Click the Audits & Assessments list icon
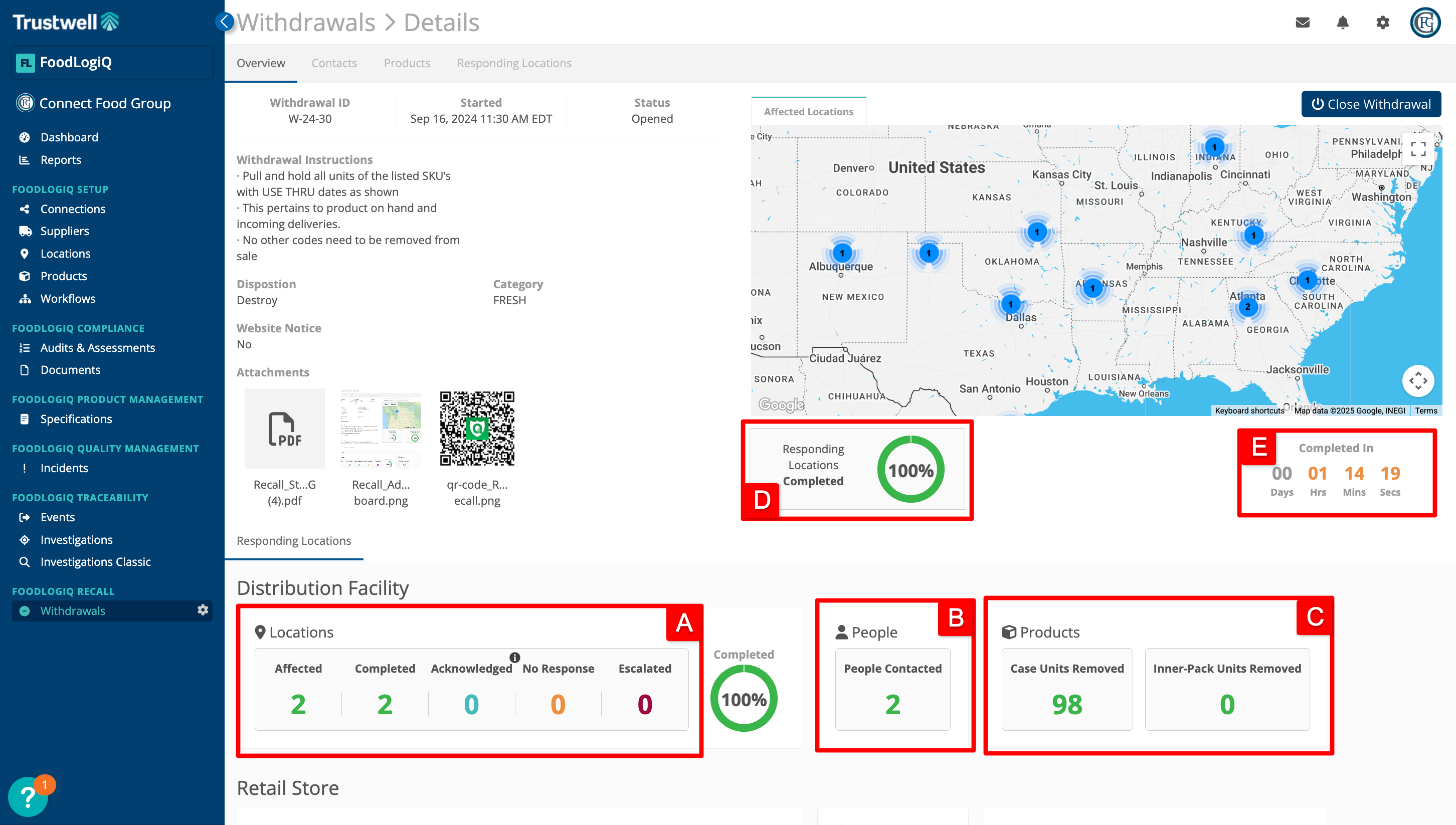This screenshot has height=825, width=1456. 25,348
